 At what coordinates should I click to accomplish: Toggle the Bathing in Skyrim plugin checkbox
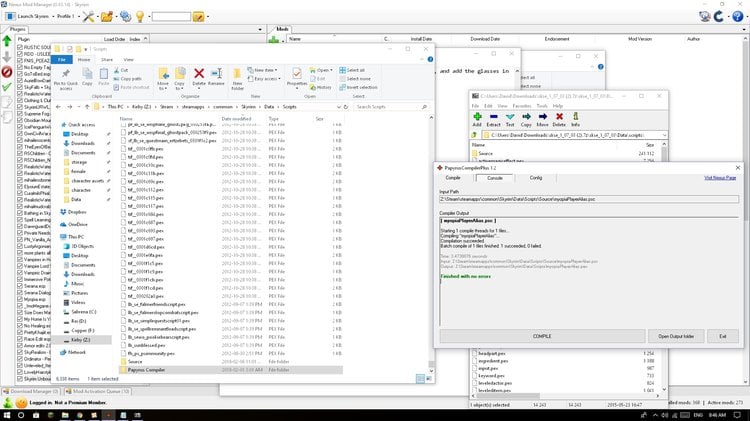pyautogui.click(x=20, y=213)
